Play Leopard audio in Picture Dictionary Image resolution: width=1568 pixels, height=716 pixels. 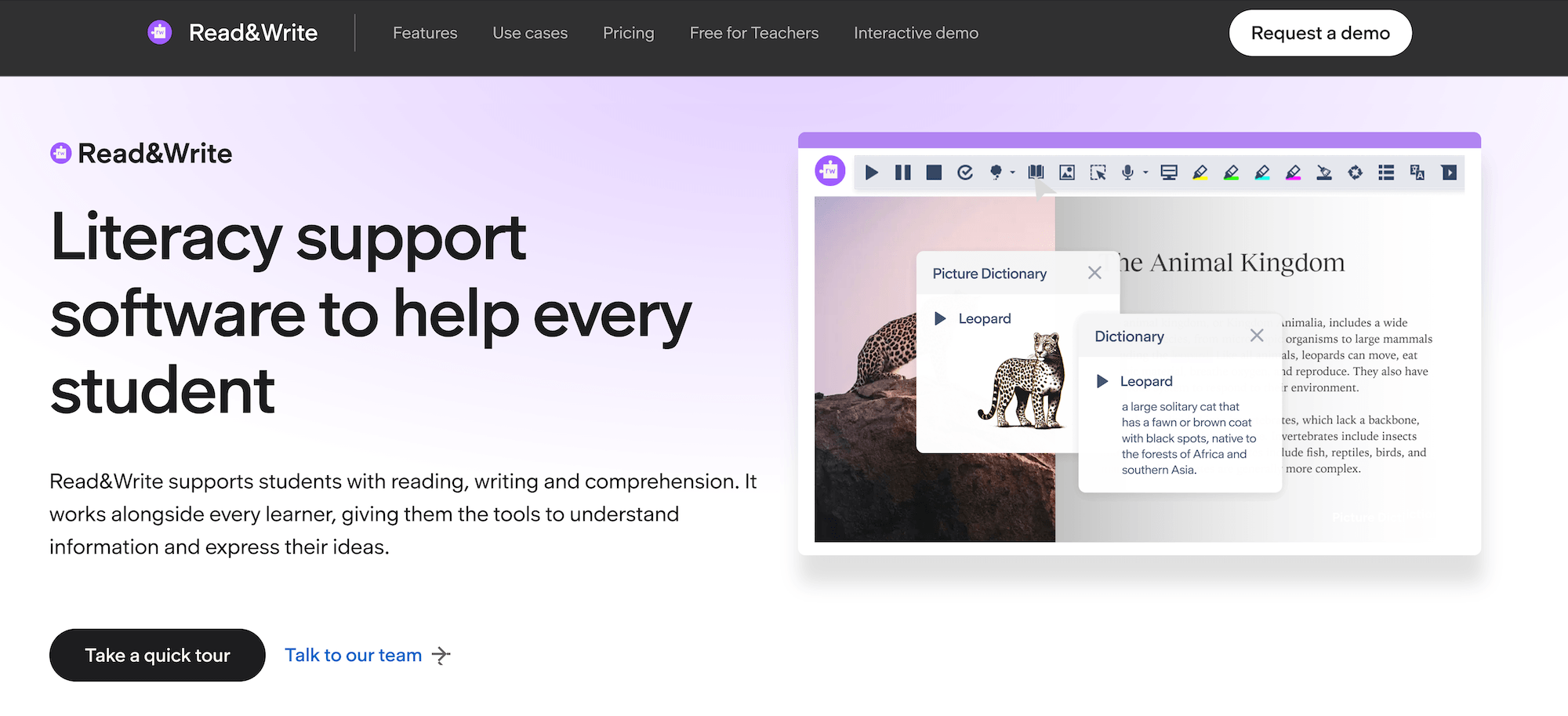click(x=940, y=318)
